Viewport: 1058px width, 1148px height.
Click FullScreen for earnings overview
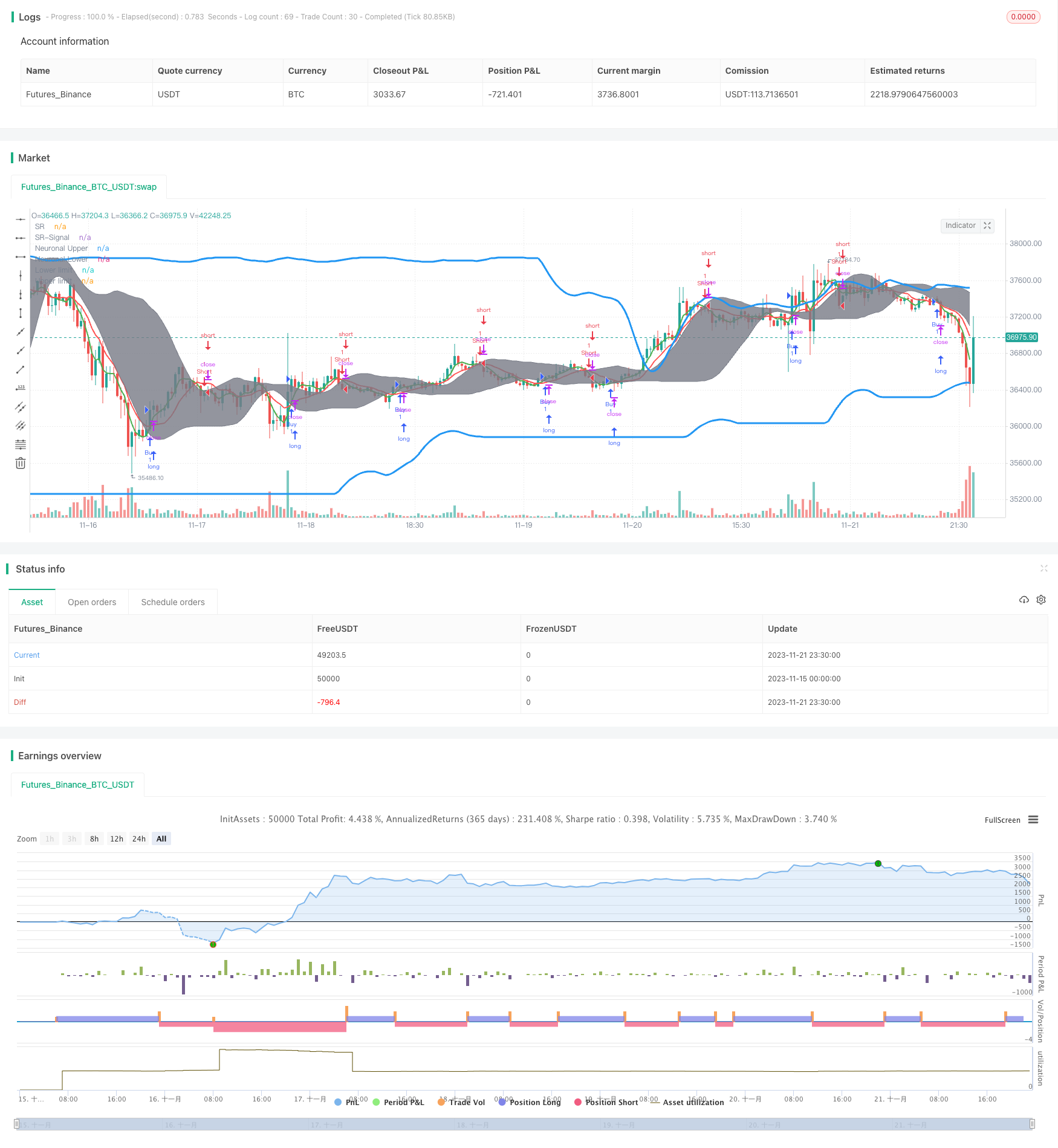coord(1002,820)
